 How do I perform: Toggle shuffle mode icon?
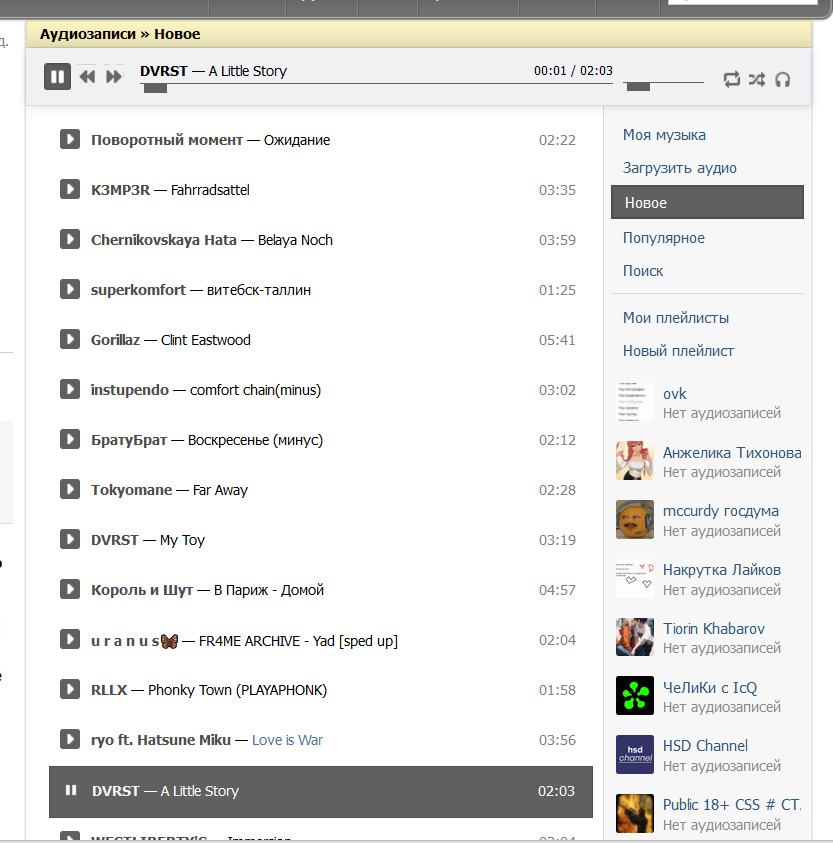pyautogui.click(x=757, y=80)
